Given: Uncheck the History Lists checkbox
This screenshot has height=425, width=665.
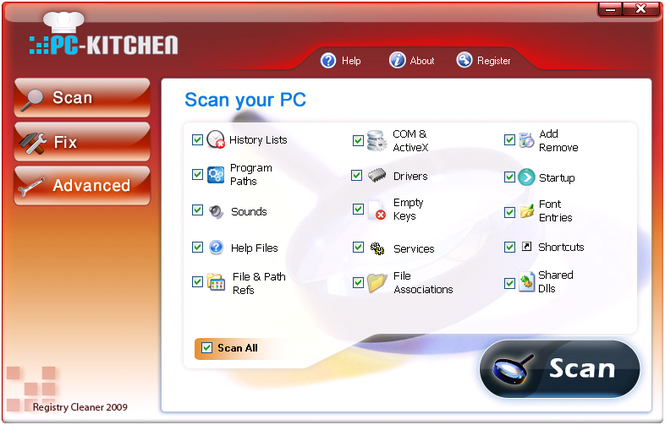Looking at the screenshot, I should (197, 140).
